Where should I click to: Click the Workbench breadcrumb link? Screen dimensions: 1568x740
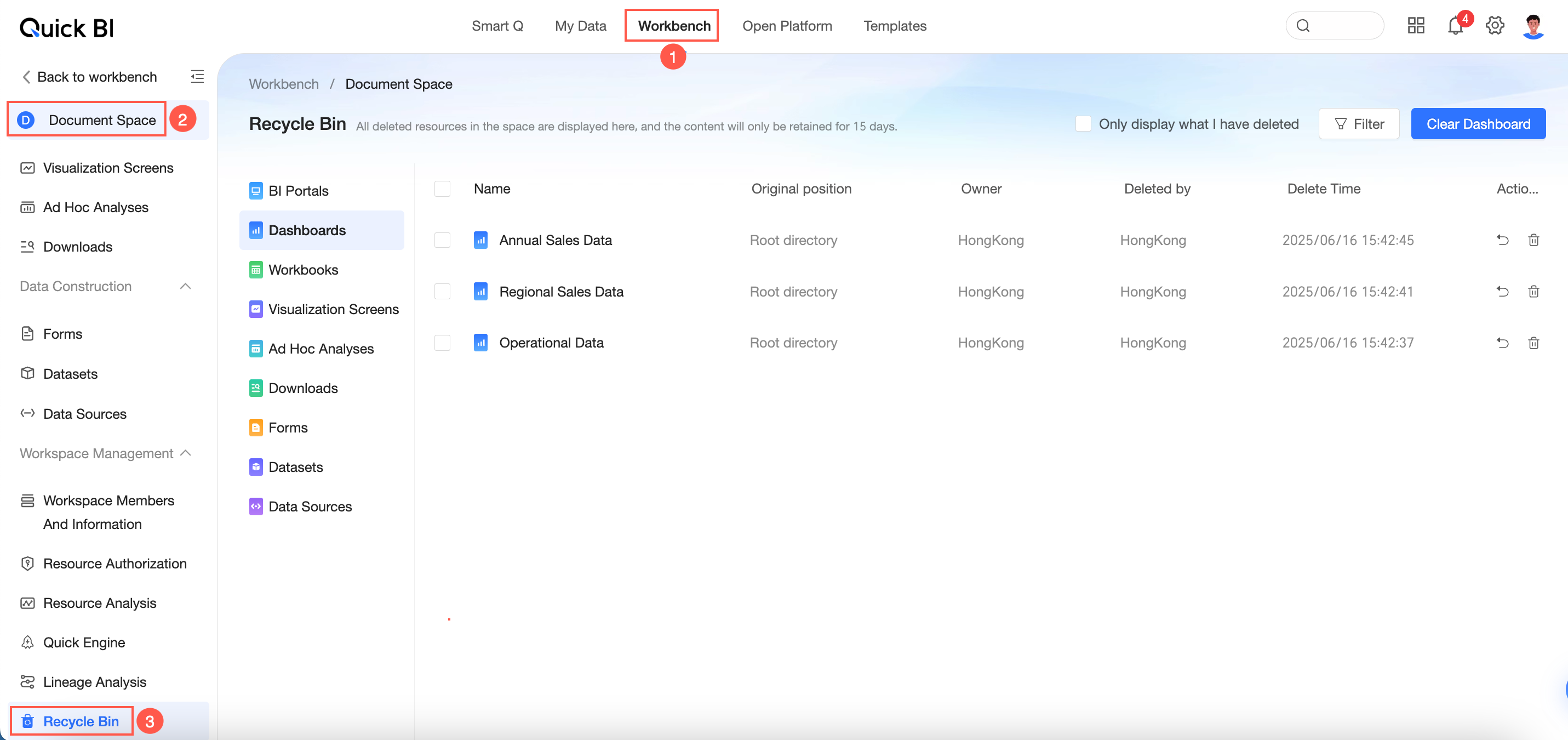tap(284, 84)
